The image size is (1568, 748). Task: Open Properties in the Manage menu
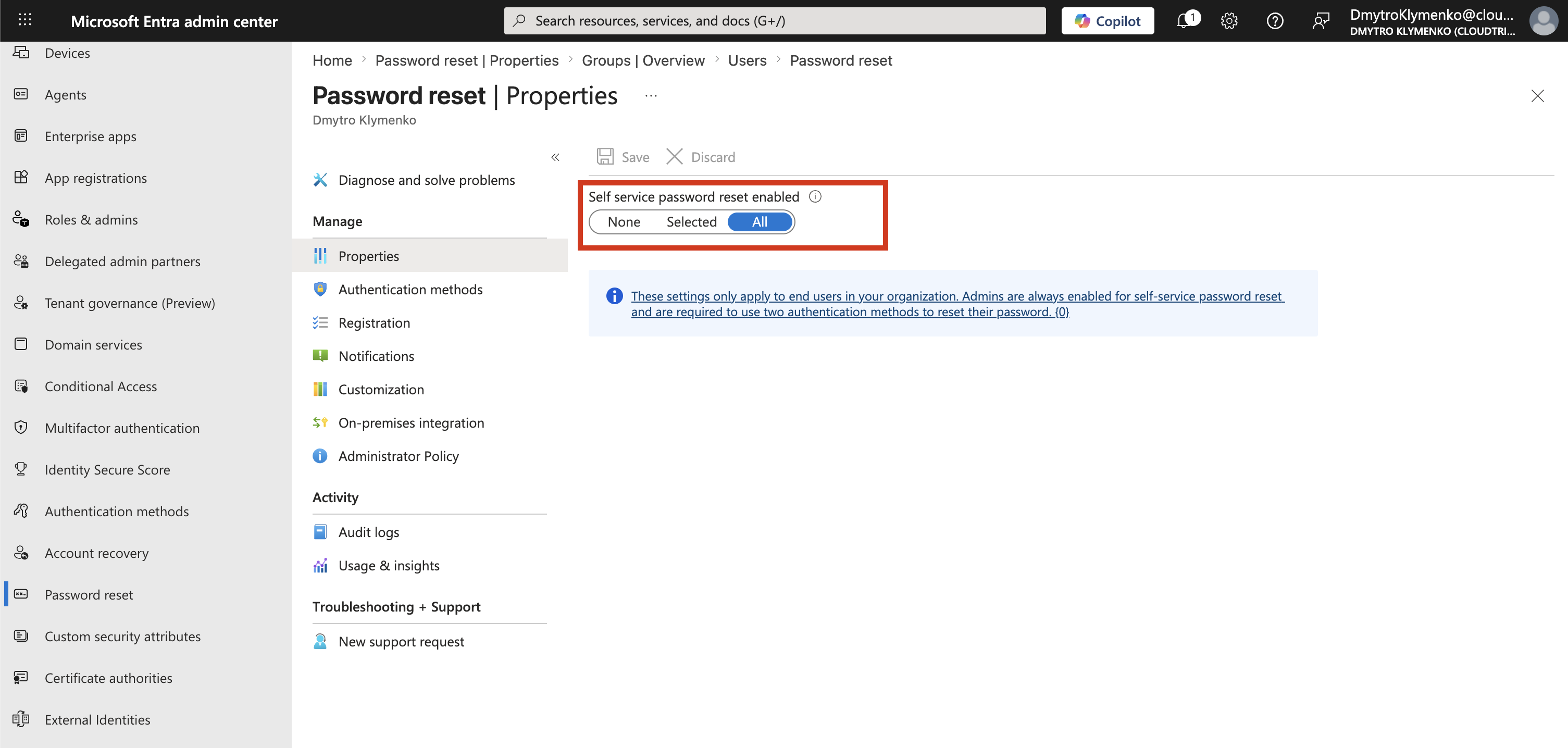(x=430, y=256)
